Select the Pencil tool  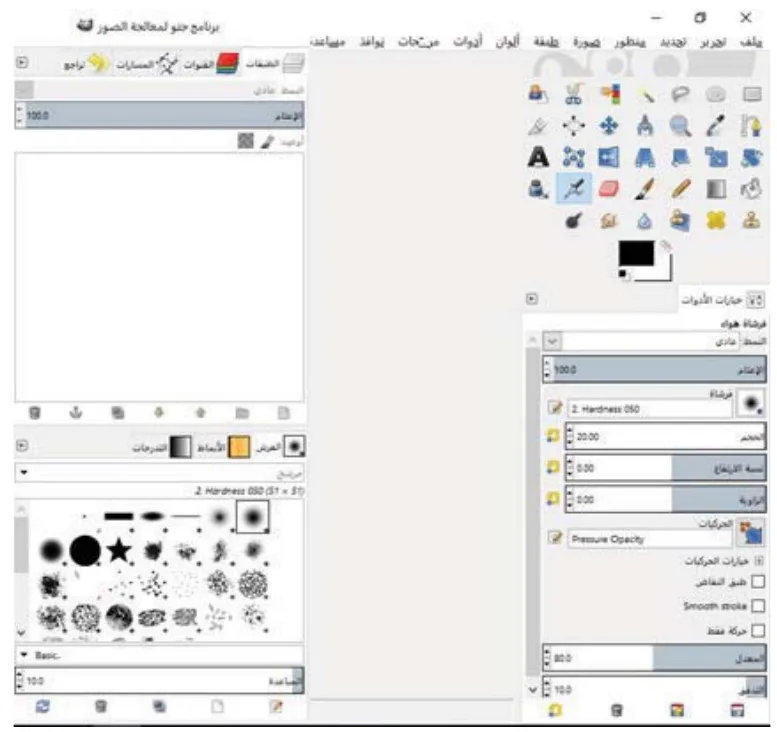tap(680, 189)
